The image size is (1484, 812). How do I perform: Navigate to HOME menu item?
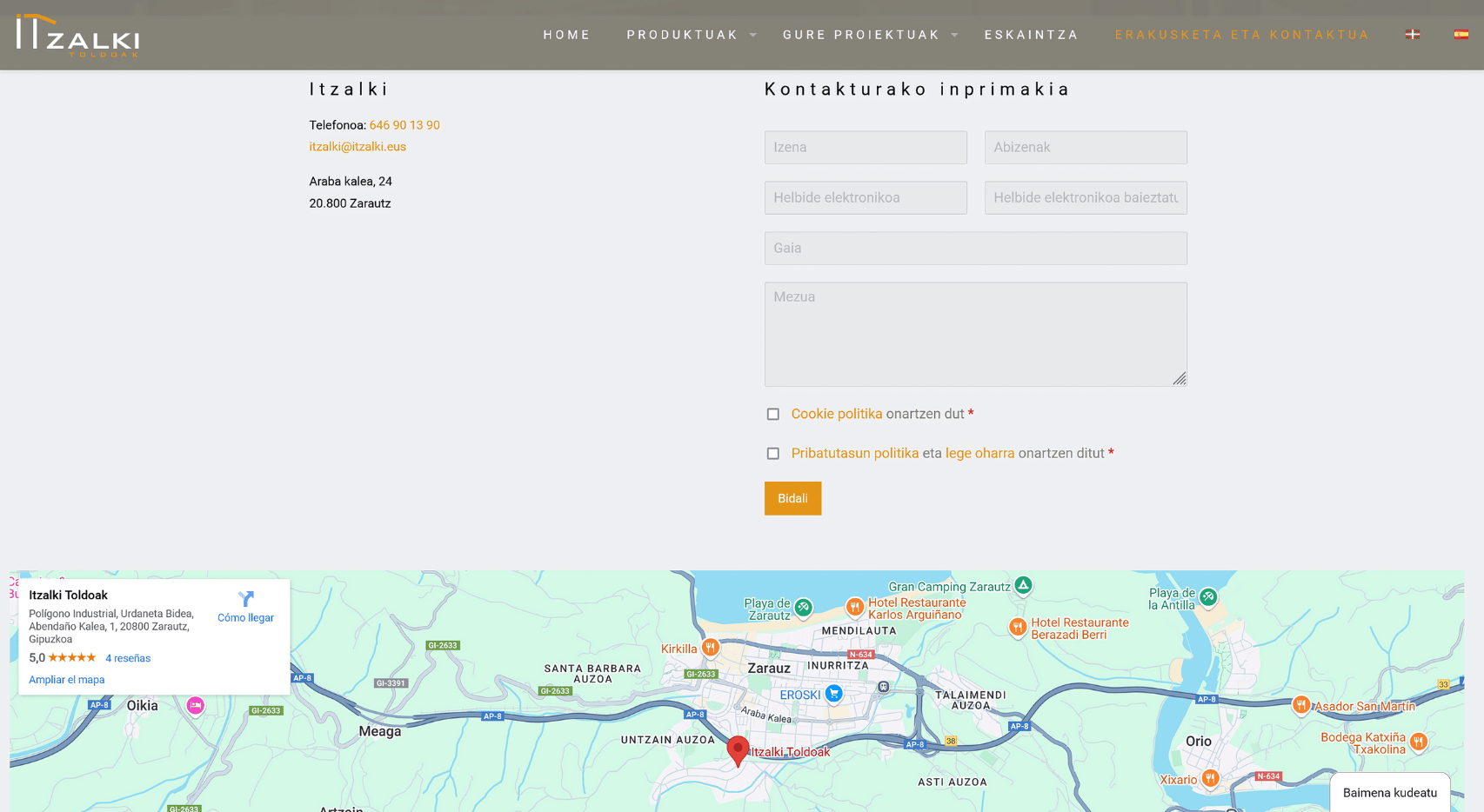(566, 35)
